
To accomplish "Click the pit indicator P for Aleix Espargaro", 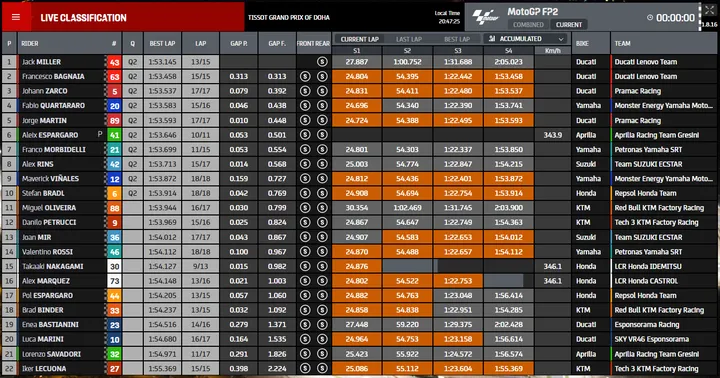I will point(100,135).
